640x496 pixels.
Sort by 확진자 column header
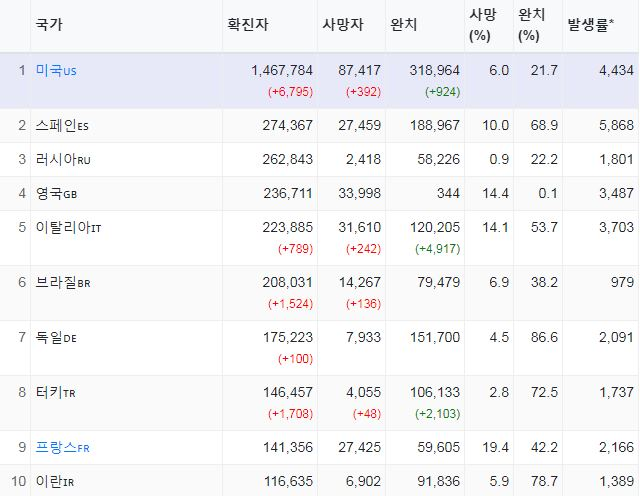click(x=247, y=24)
